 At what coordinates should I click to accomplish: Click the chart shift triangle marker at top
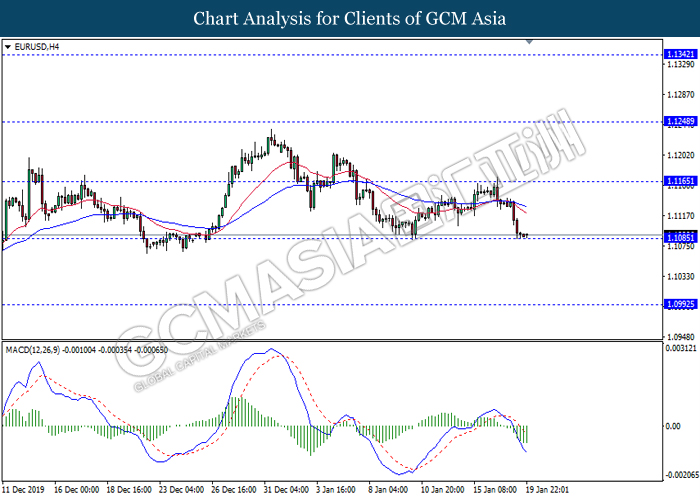(x=529, y=42)
